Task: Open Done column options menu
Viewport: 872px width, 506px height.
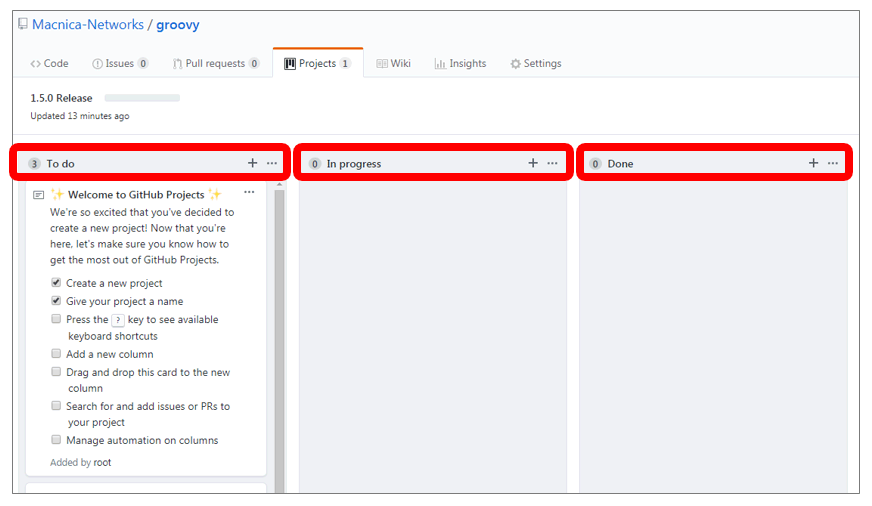Action: point(833,163)
